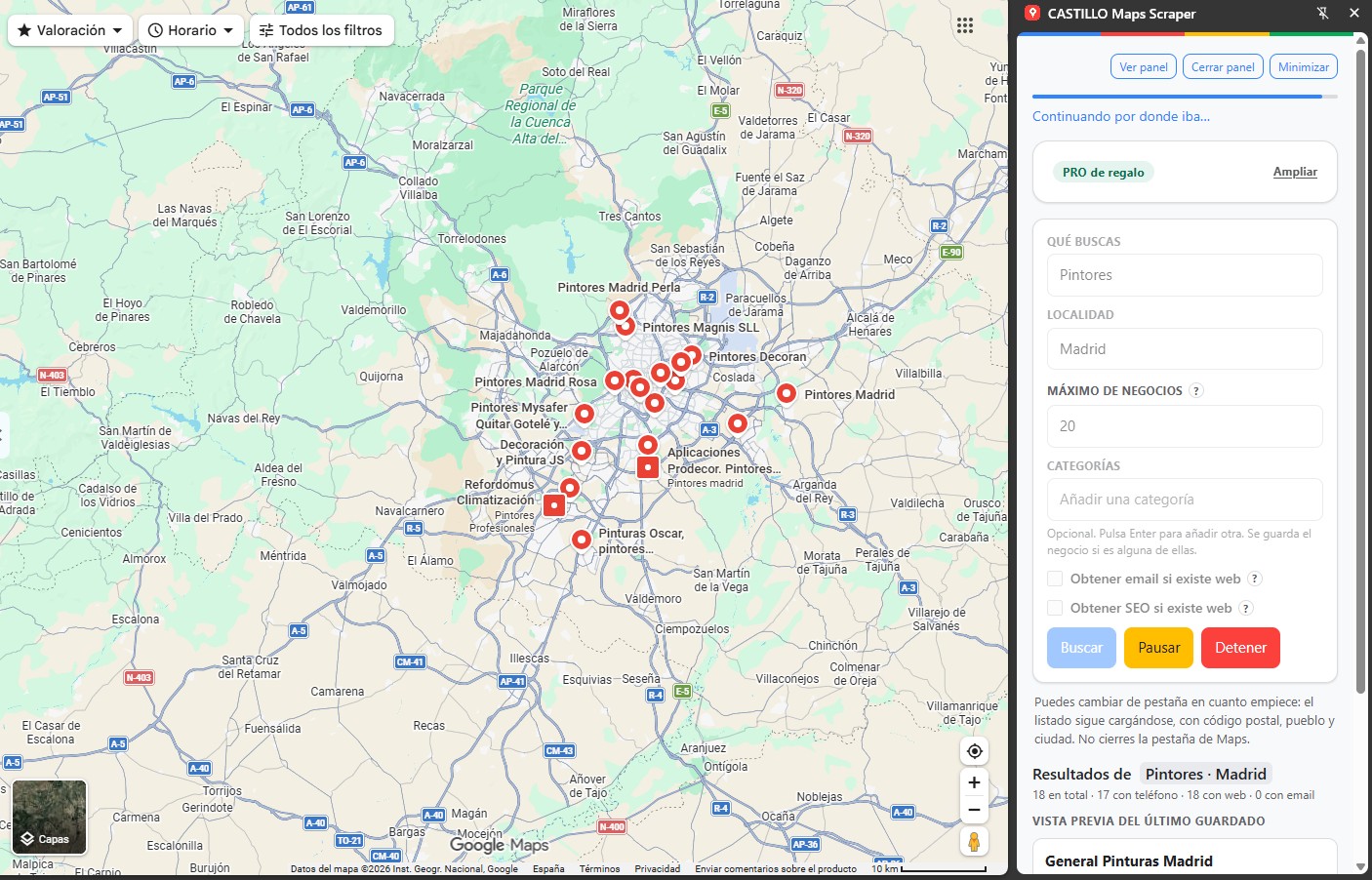Stop scraping with the Detener button
The width and height of the screenshot is (1372, 880).
pos(1240,648)
